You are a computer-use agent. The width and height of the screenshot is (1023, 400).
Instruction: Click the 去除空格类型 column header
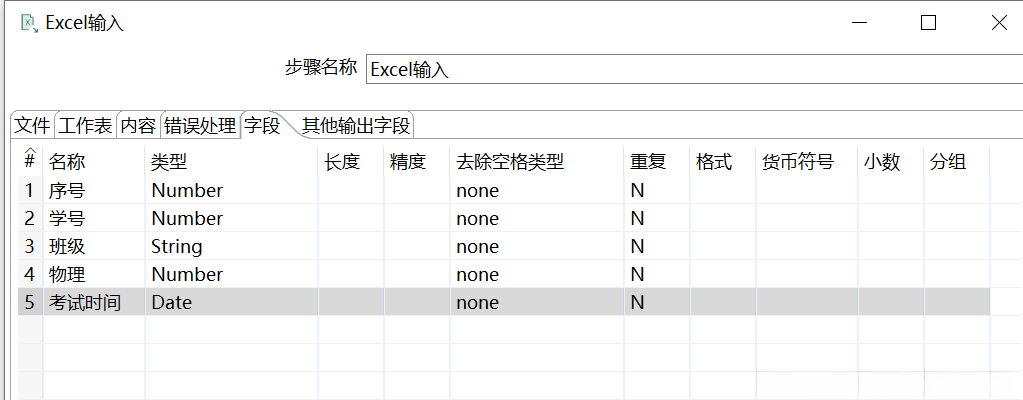pos(510,162)
